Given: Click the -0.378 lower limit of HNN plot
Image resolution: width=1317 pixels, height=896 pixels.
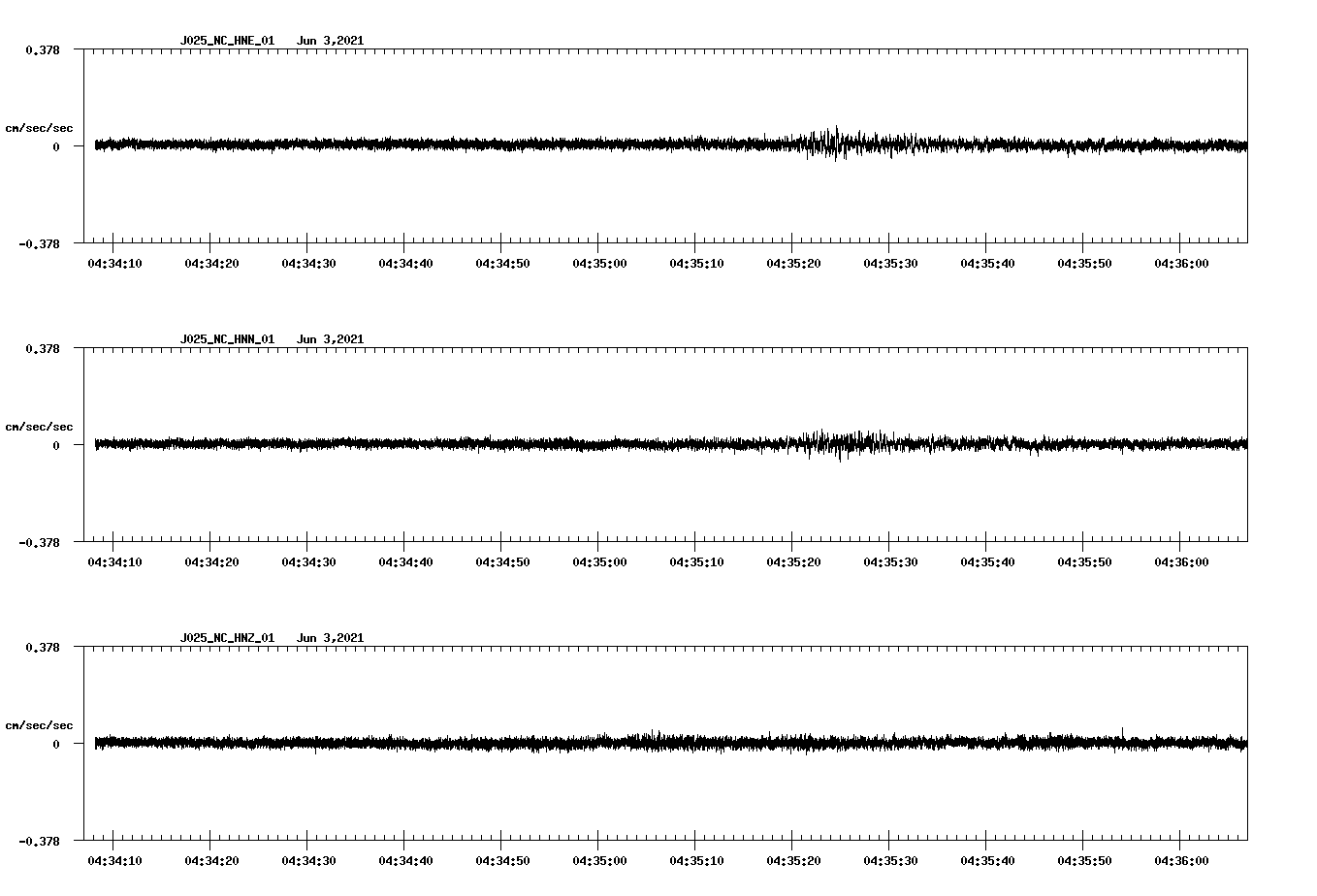Looking at the screenshot, I should pos(39,542).
